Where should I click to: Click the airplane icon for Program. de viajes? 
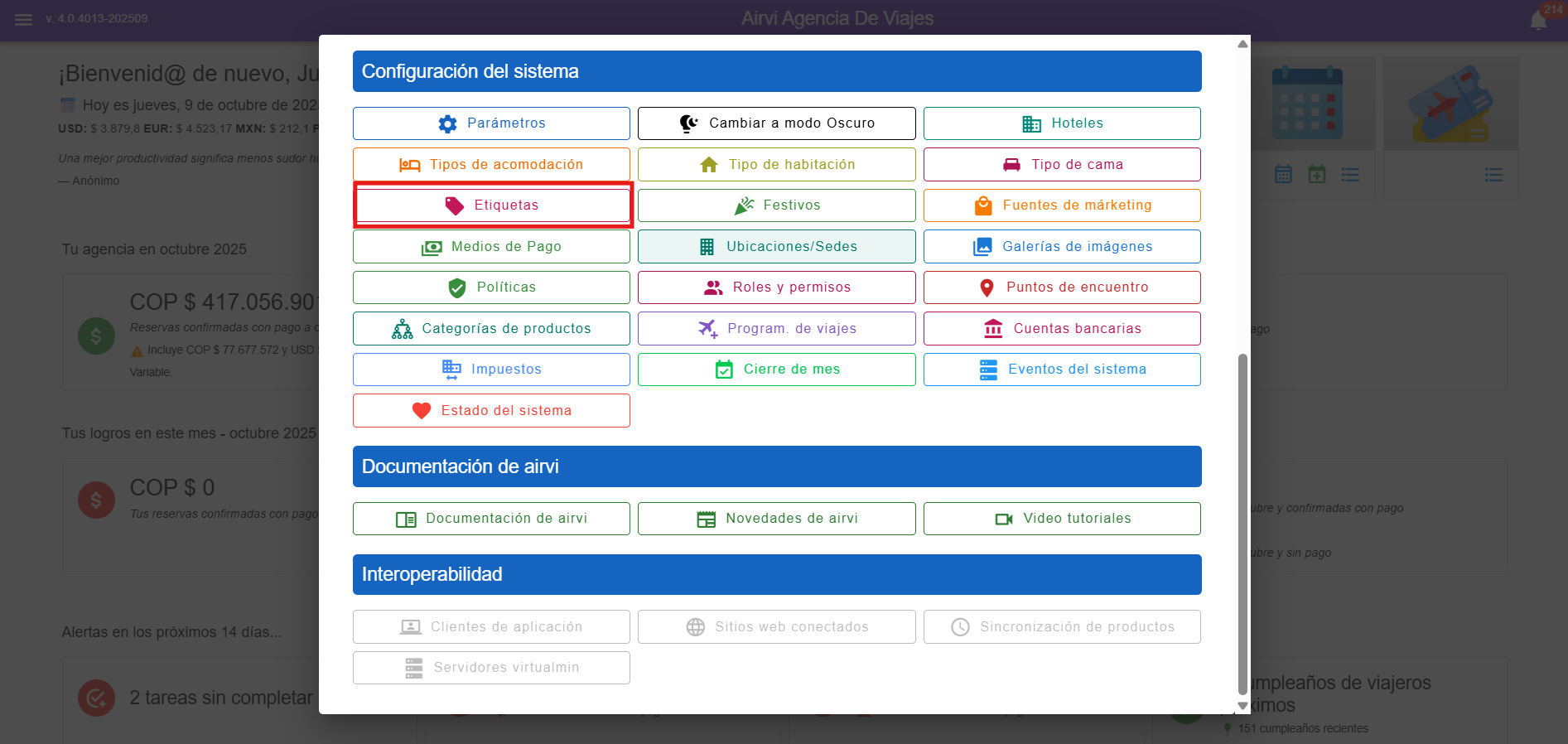pyautogui.click(x=707, y=329)
